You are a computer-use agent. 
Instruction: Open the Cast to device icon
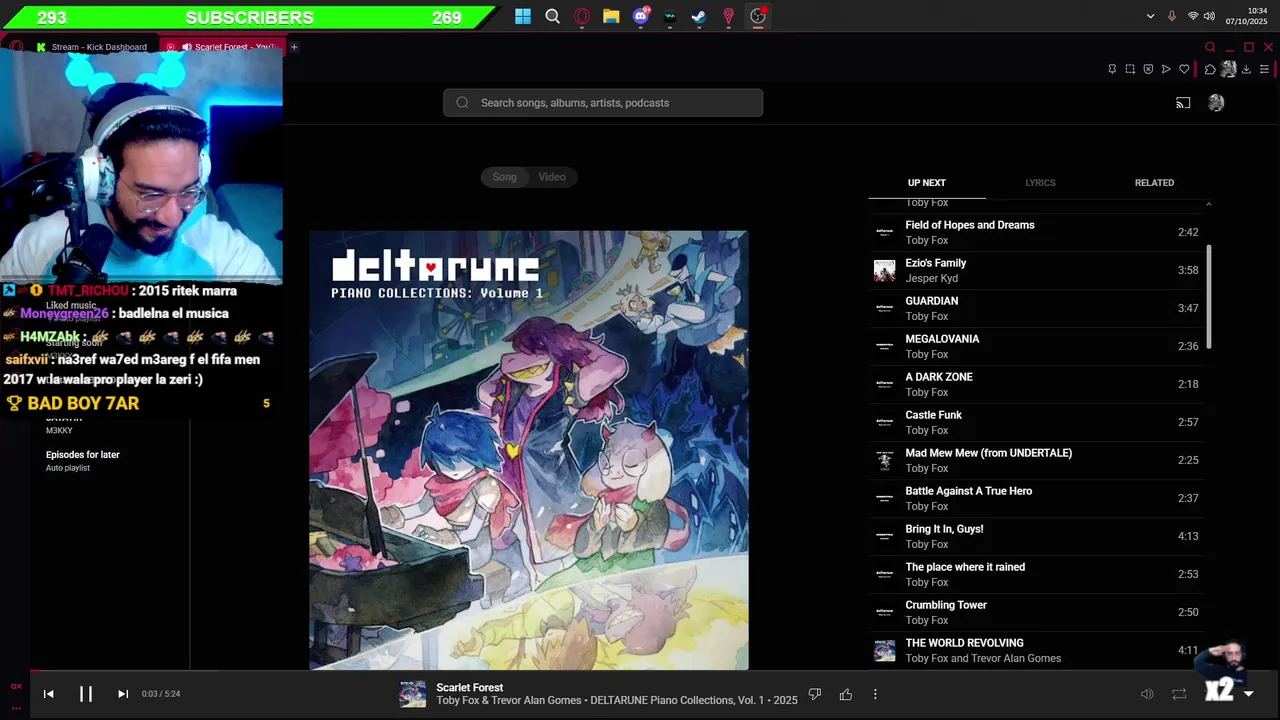(x=1183, y=103)
